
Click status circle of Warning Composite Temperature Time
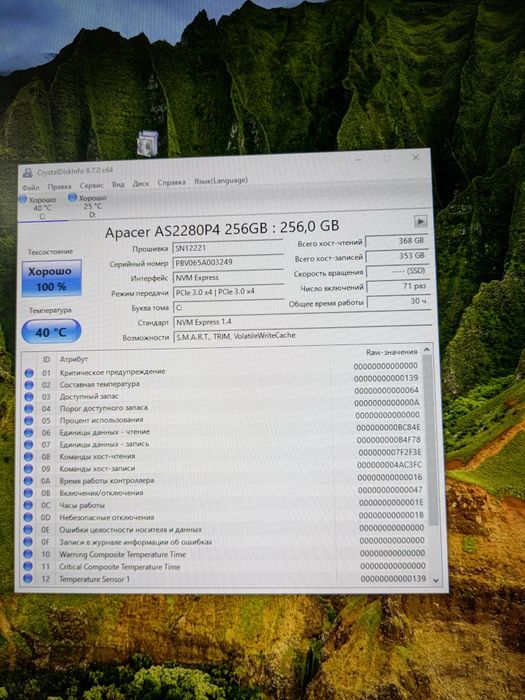[28, 554]
